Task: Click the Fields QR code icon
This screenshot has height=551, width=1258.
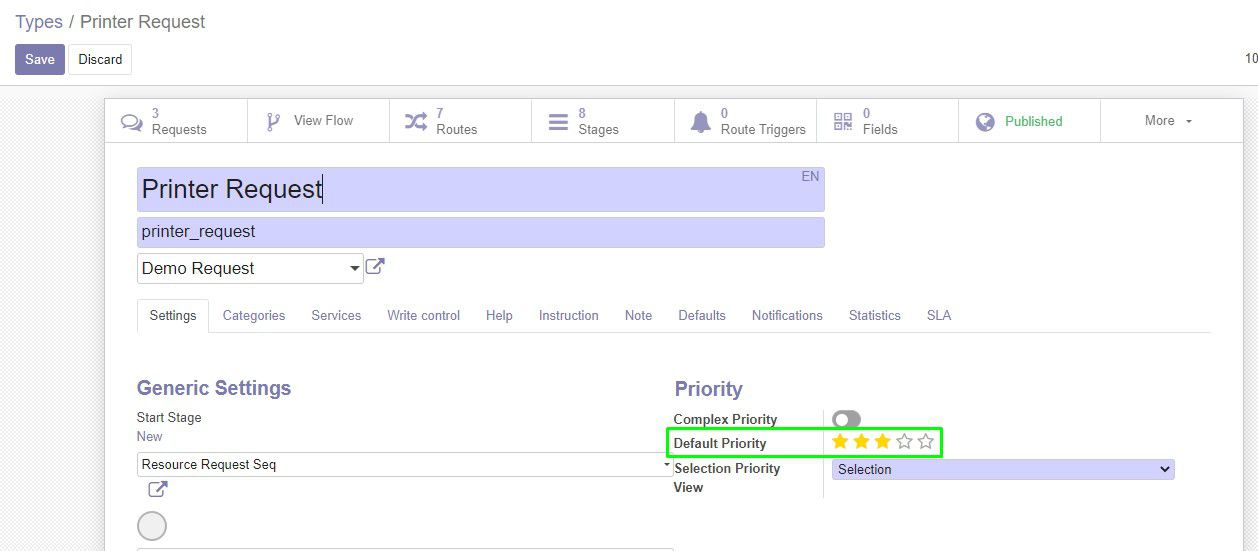Action: tap(843, 122)
